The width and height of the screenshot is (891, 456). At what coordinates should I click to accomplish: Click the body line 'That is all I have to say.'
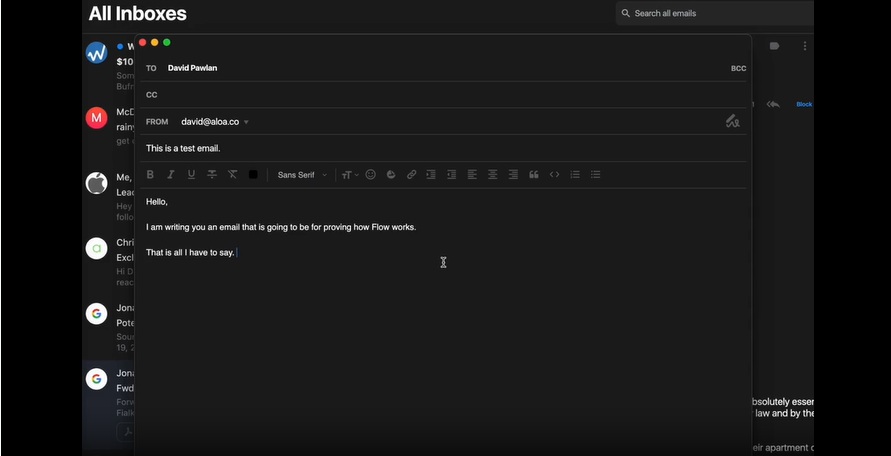click(x=190, y=252)
